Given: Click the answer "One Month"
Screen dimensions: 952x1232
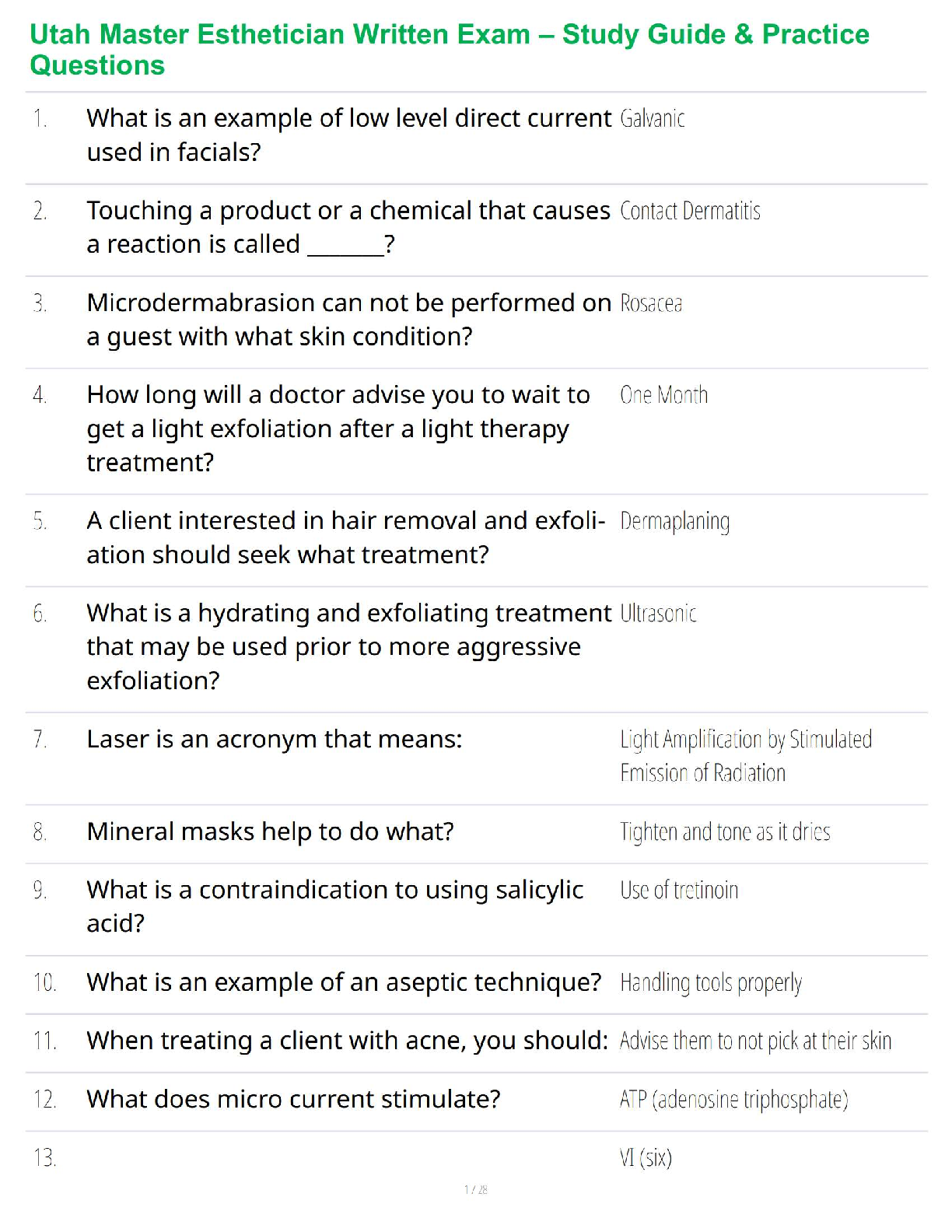Looking at the screenshot, I should tap(663, 395).
